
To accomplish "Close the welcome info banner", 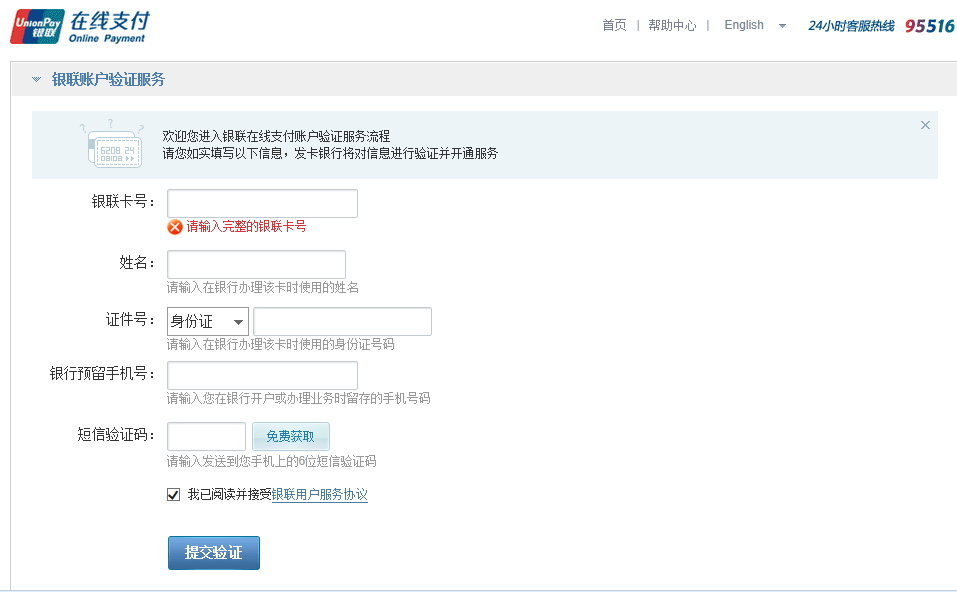I will pyautogui.click(x=925, y=125).
